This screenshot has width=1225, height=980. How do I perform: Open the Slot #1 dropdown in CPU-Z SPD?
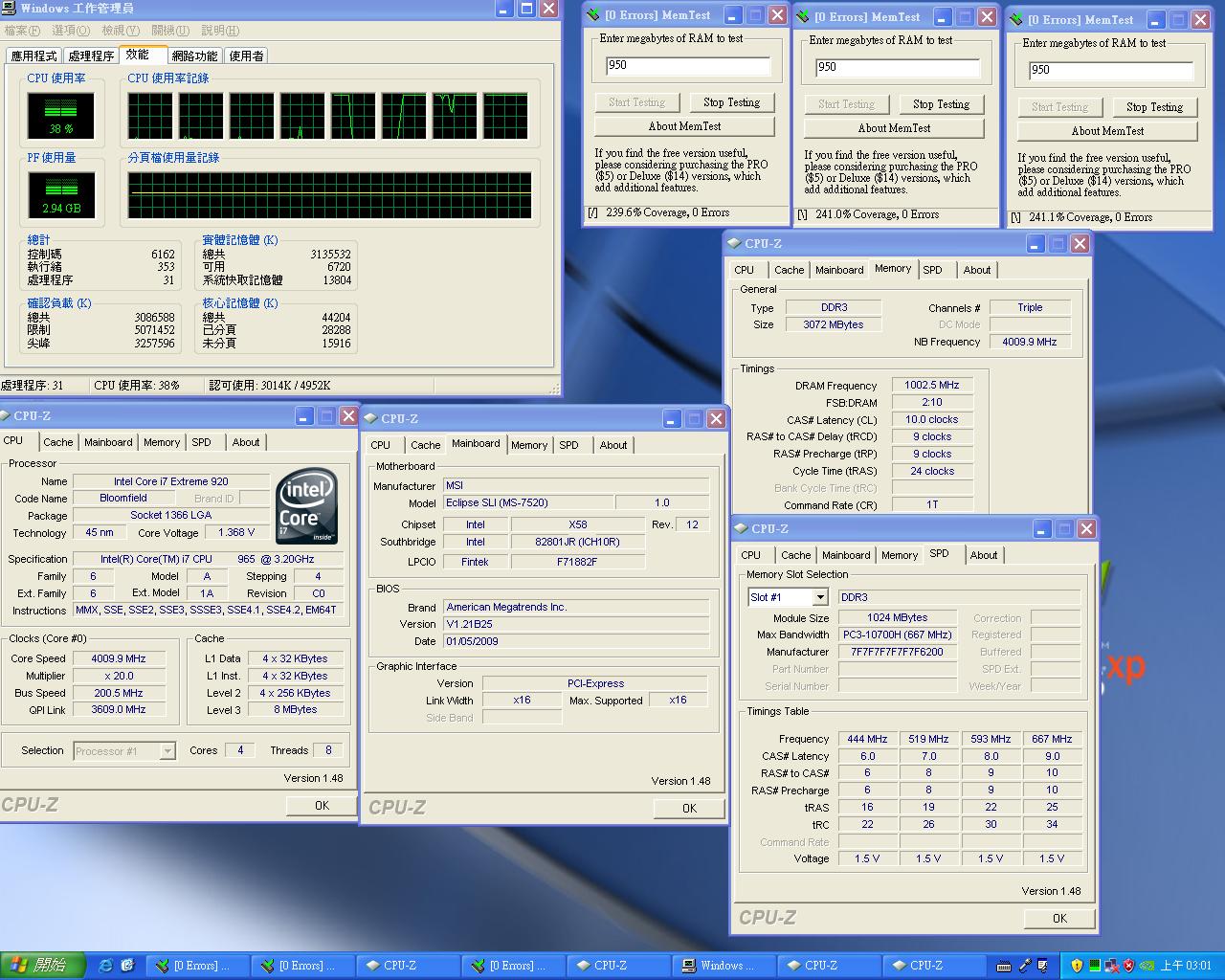pyautogui.click(x=819, y=597)
